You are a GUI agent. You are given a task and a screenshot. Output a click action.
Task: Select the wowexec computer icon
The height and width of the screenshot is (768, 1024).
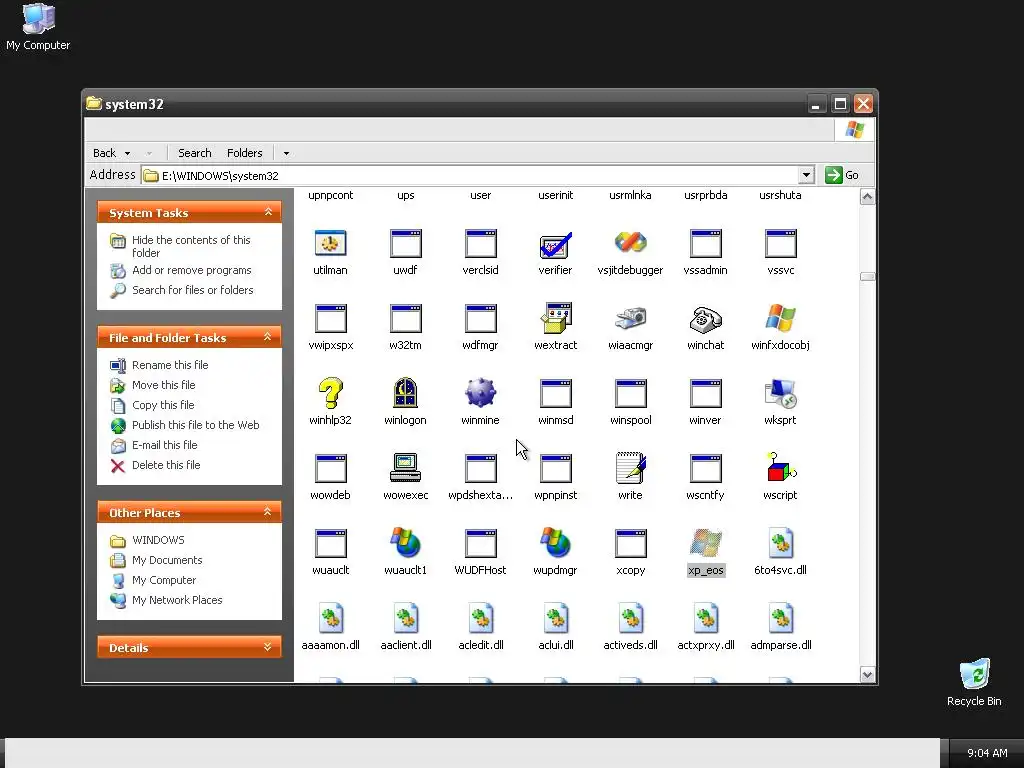pos(406,469)
